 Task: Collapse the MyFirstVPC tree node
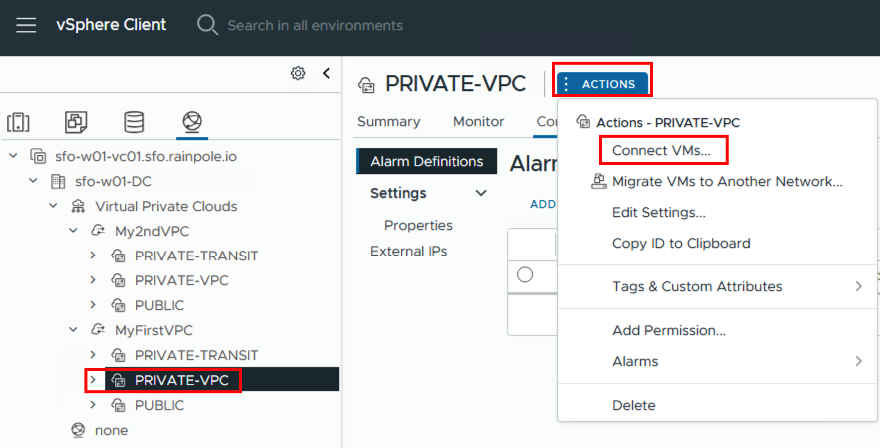(x=73, y=330)
